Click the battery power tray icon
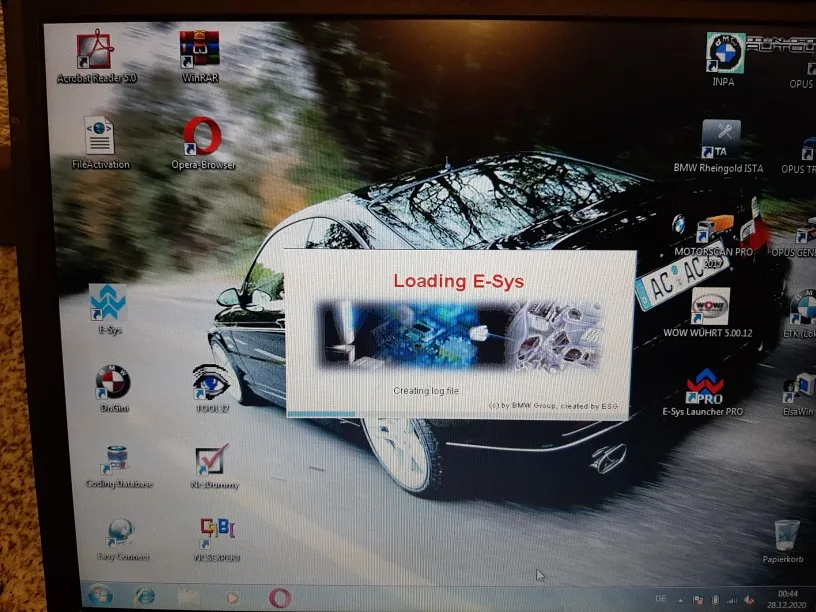The height and width of the screenshot is (612, 816). pos(716,600)
